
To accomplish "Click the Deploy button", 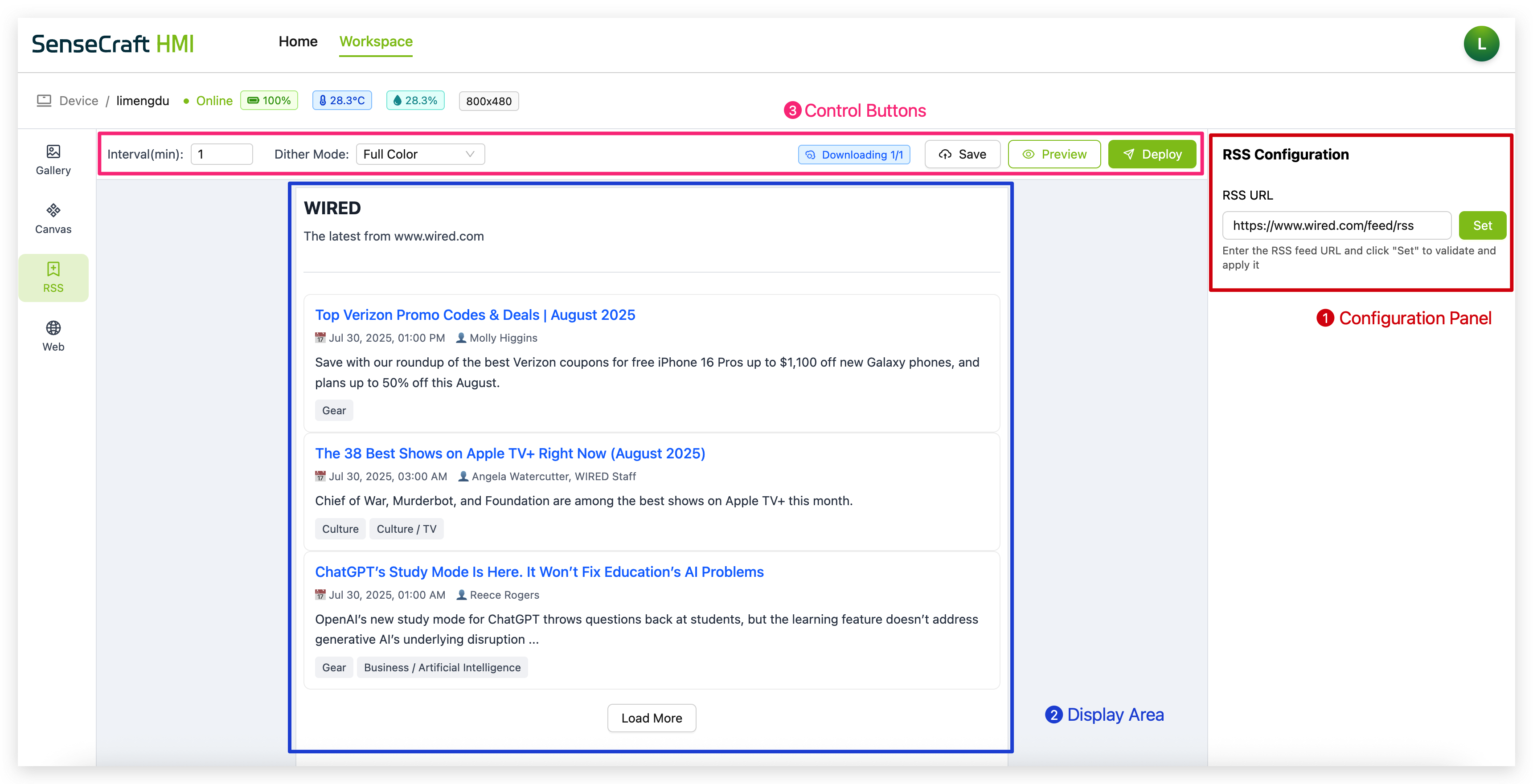I will tap(1152, 155).
